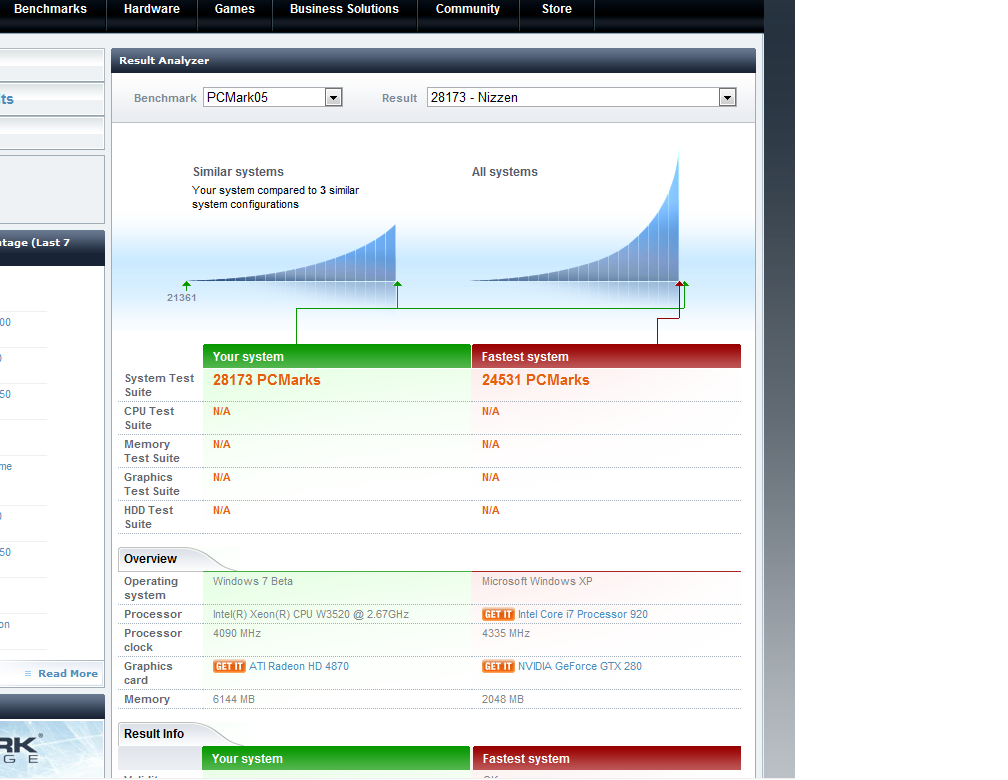Viewport: 1008px width, 780px height.
Task: Open Business Solutions menu
Action: pos(344,9)
